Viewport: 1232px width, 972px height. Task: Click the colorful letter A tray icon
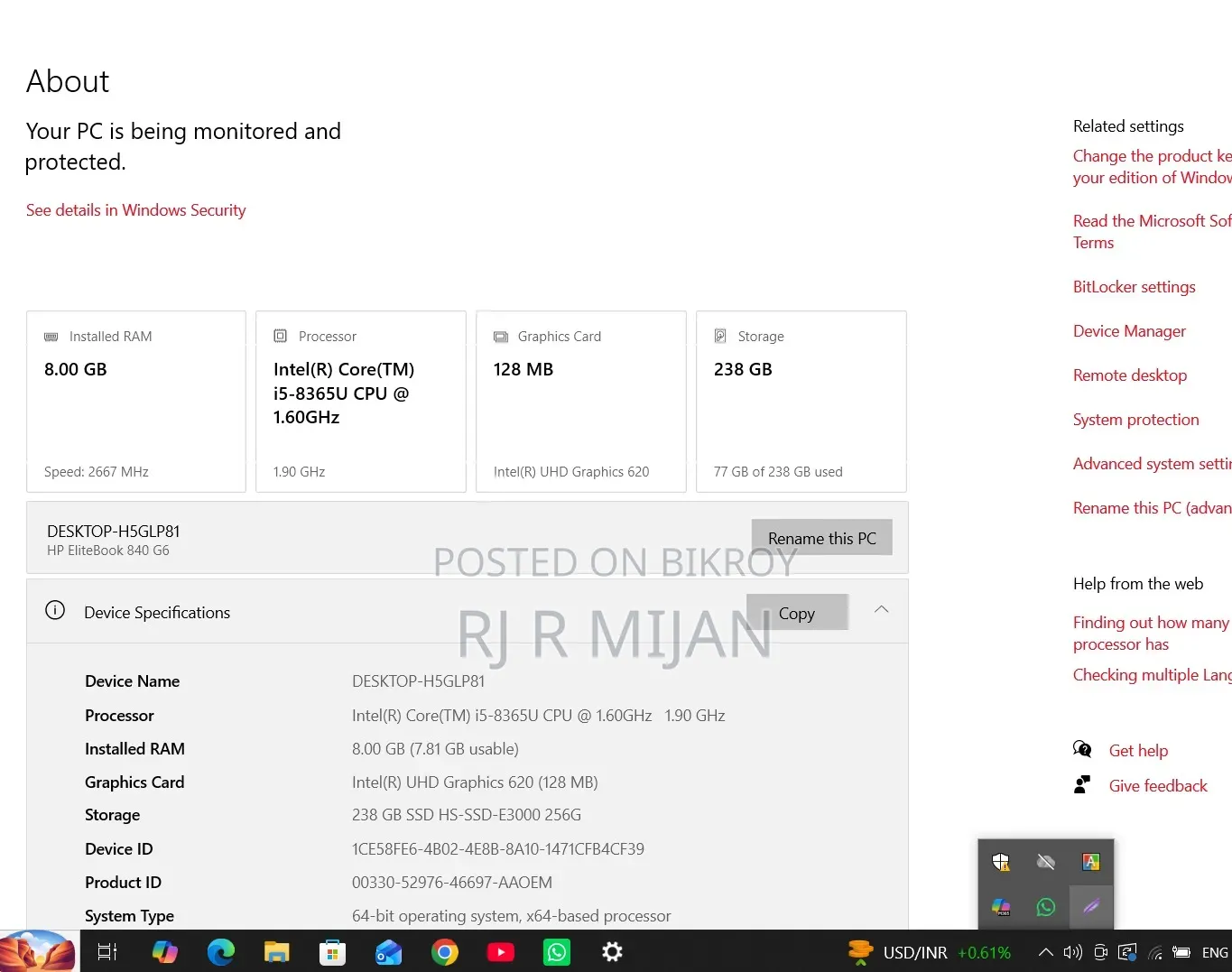(1091, 862)
